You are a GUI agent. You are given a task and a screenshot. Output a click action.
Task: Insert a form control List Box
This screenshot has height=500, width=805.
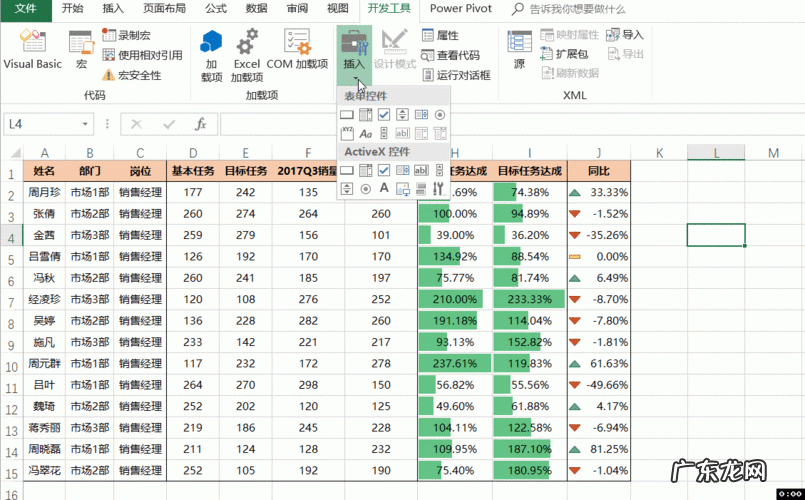[421, 114]
